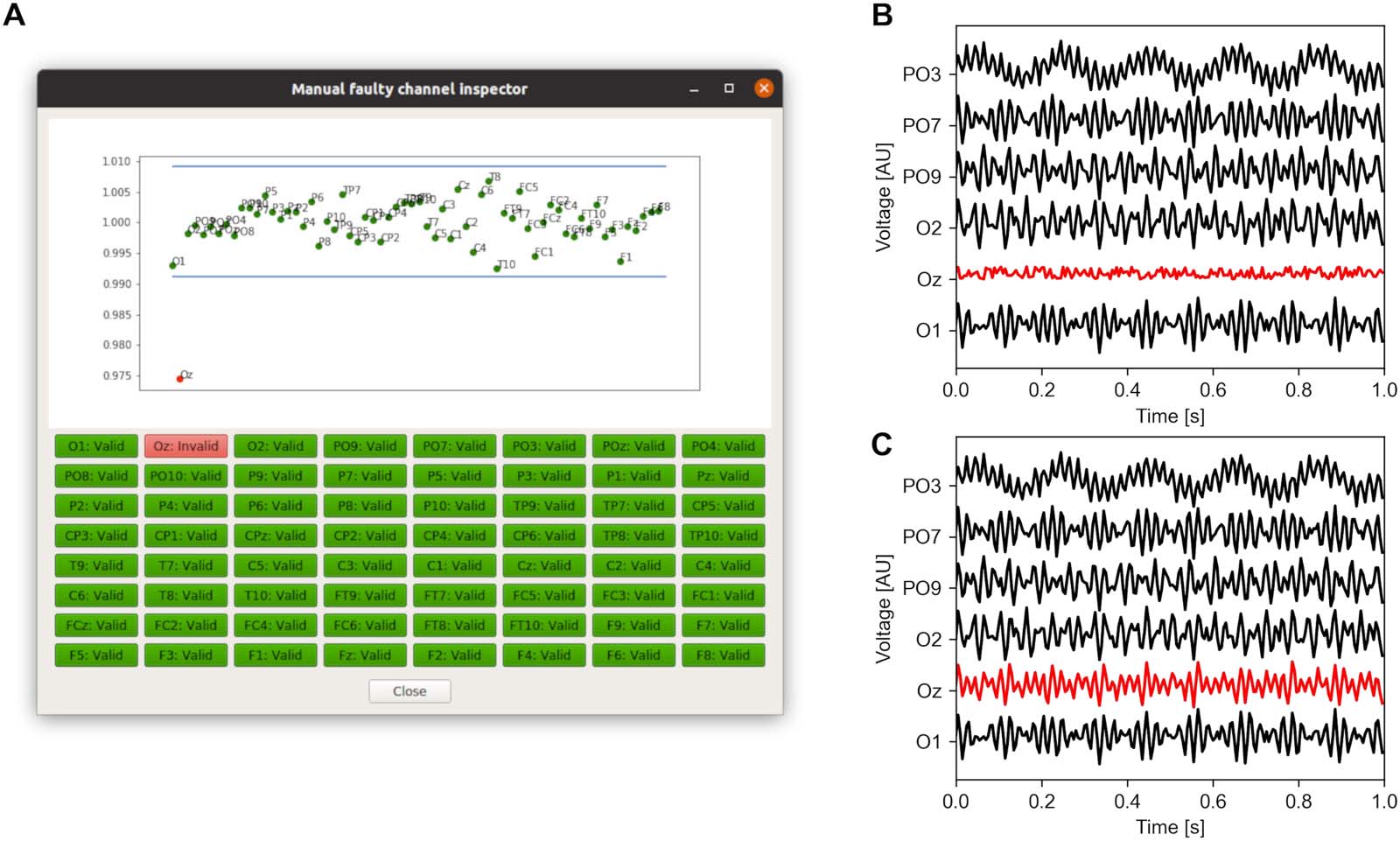Click the CP1: Valid button
Viewport: 1400px width, 841px height.
coord(185,536)
